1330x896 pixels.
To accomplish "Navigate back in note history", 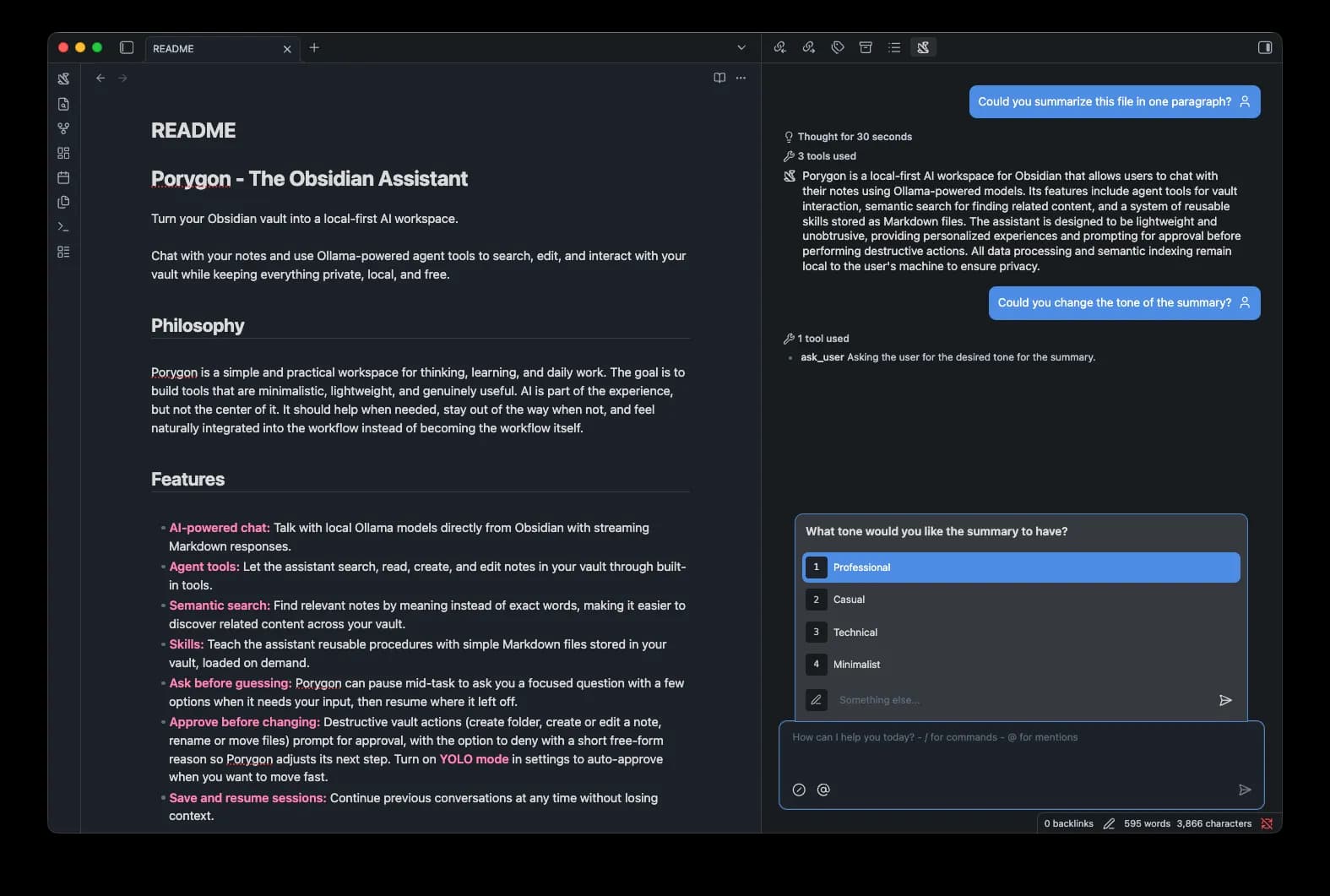I will tap(100, 78).
